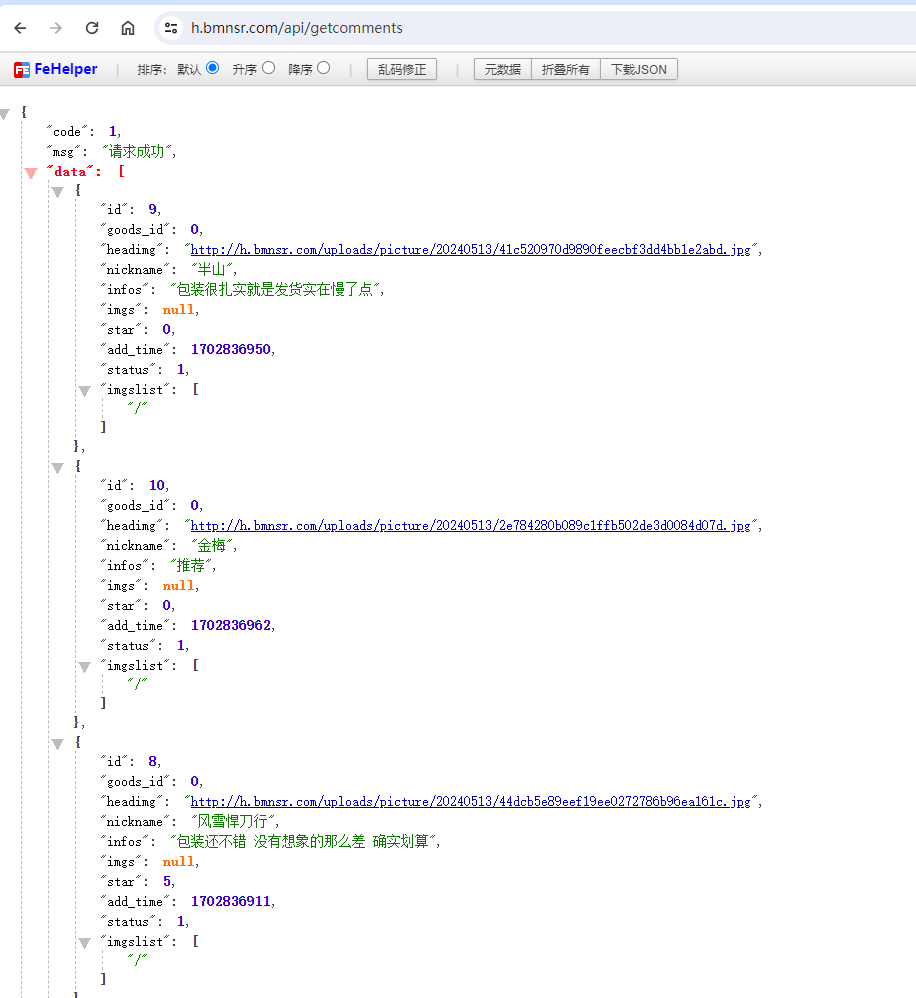
Task: Collapse the imgslist array under id 10
Action: pos(85,668)
